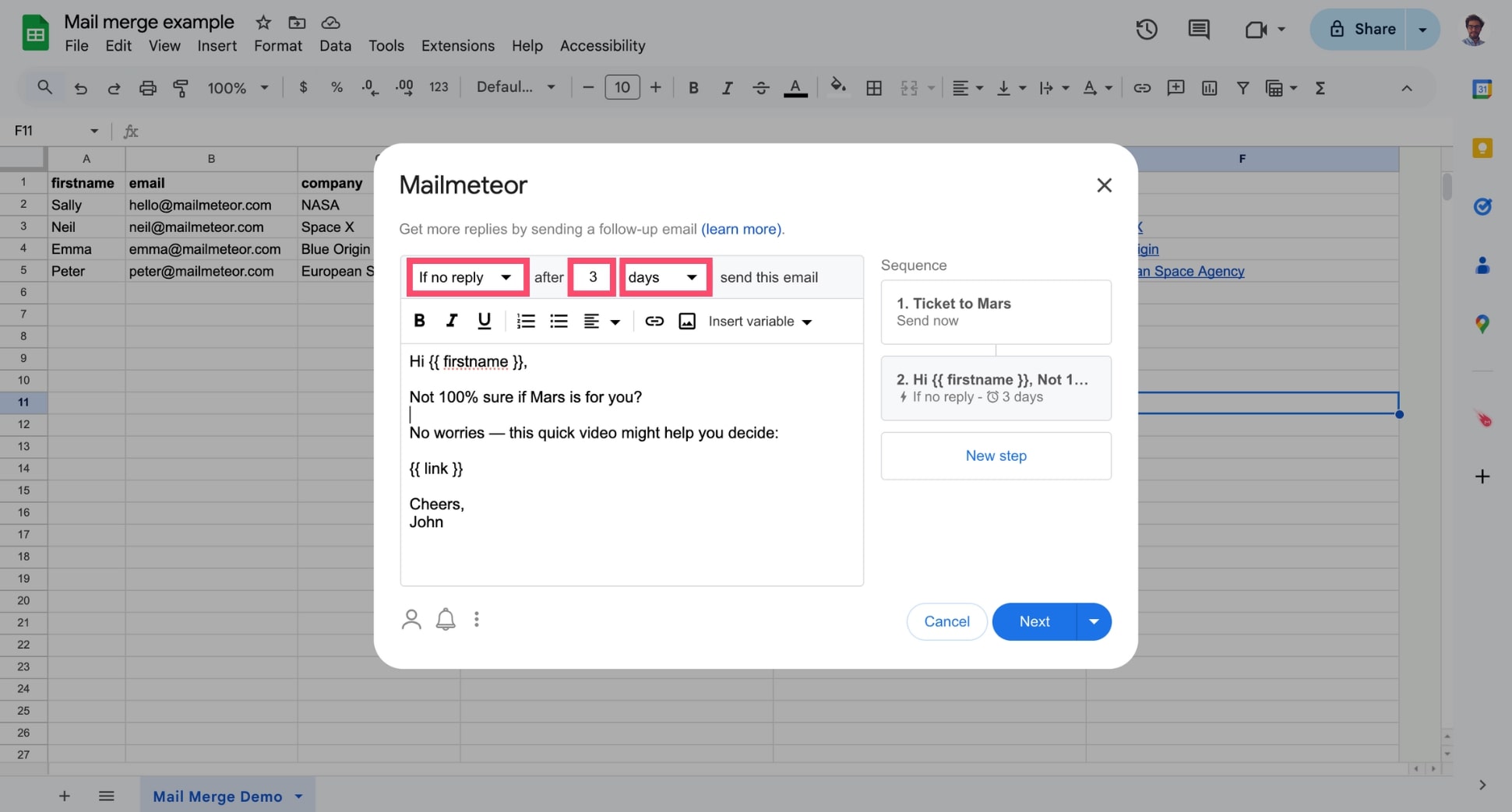The image size is (1512, 812).
Task: Insert image in Mailmeteor email
Action: pos(687,321)
